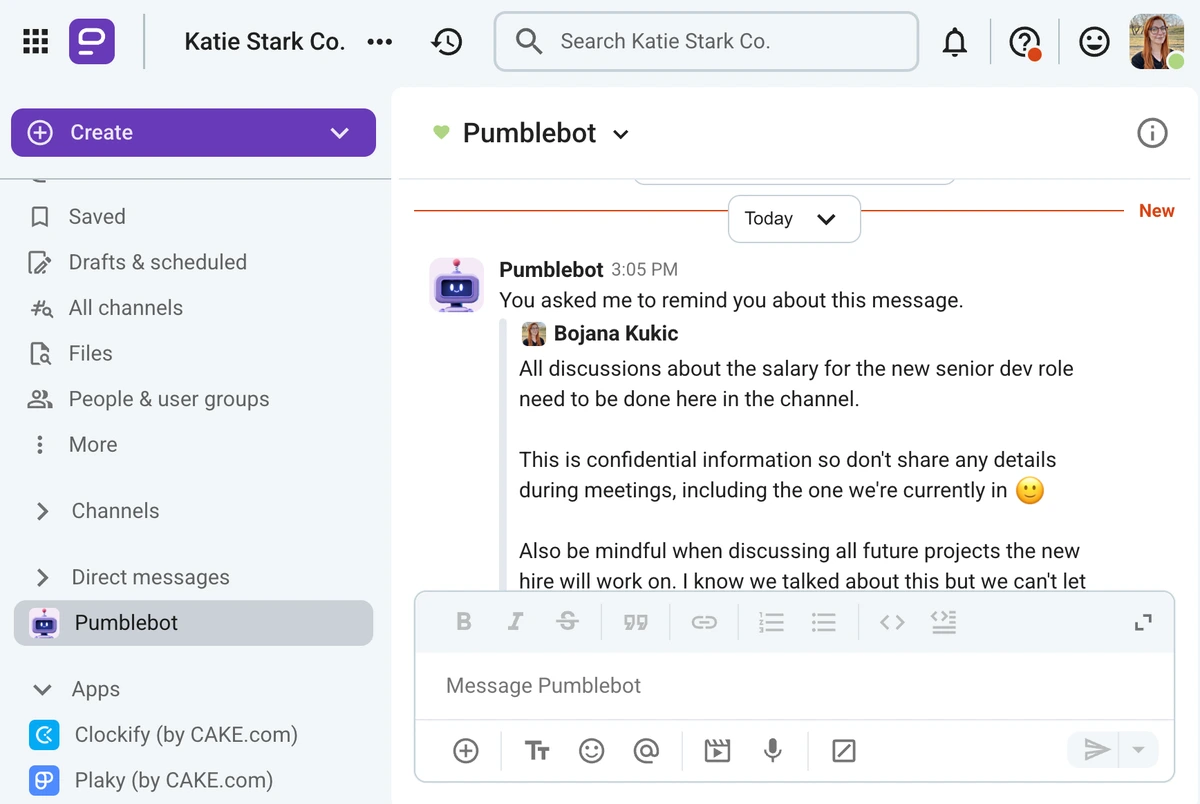The image size is (1200, 804).
Task: Toggle italic formatting in the message toolbar
Action: click(515, 621)
